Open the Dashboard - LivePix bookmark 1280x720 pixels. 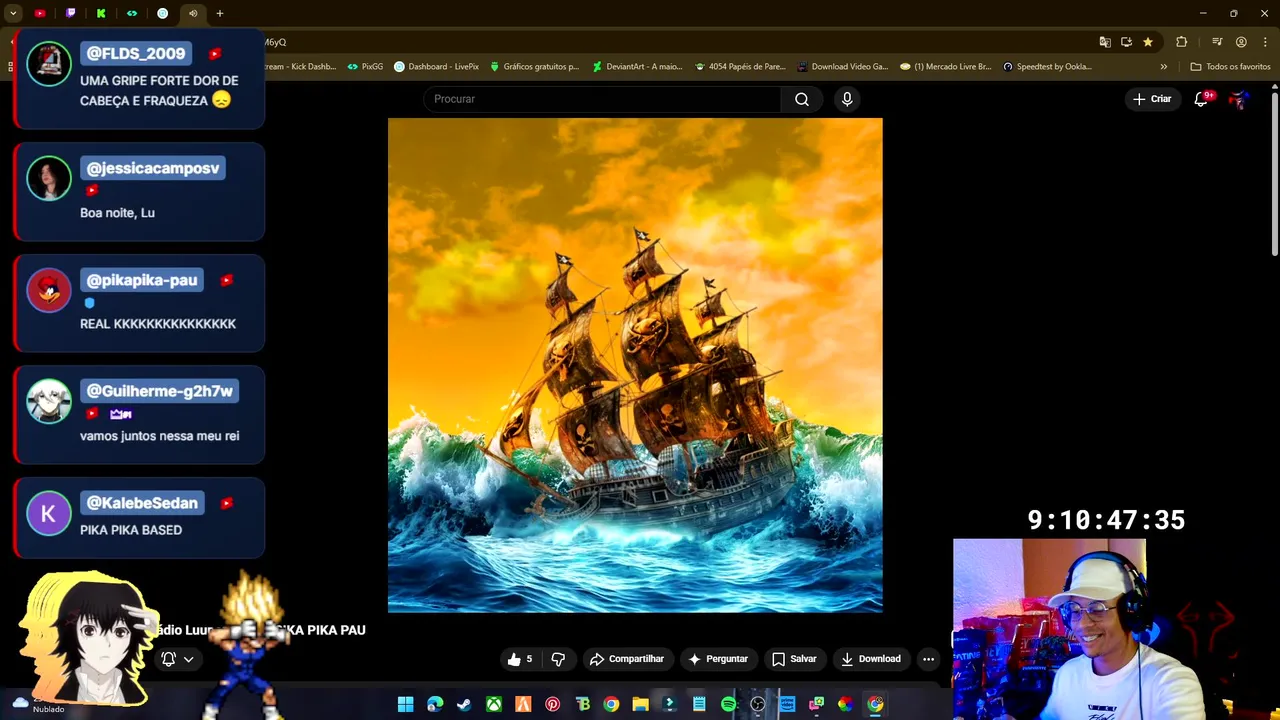pos(436,67)
